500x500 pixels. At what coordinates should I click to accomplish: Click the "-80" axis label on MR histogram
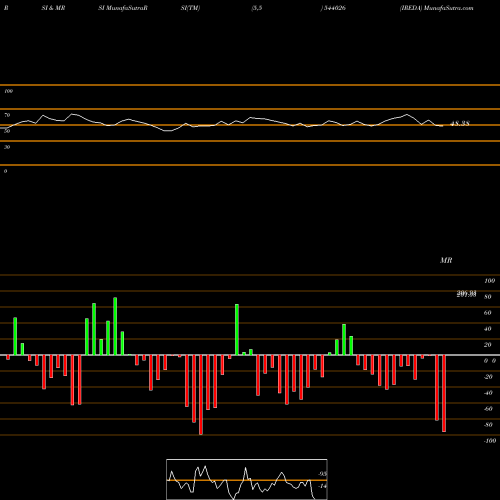click(x=488, y=425)
